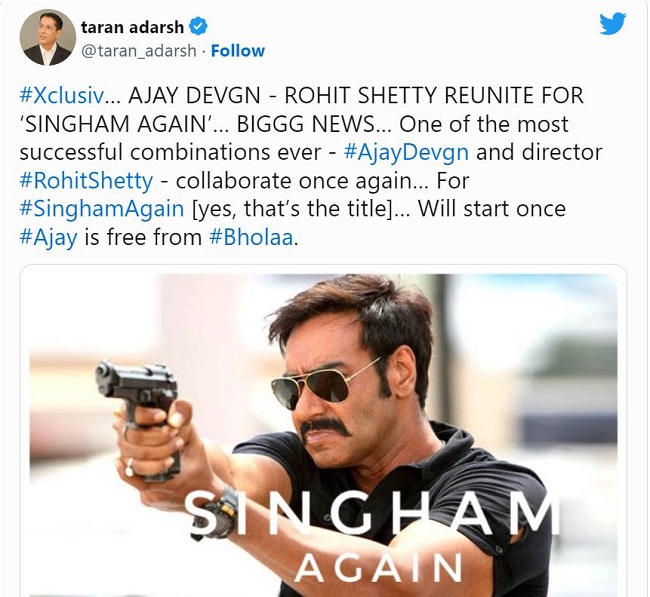Click the #Ajay hashtag
The width and height of the screenshot is (650, 597).
point(49,237)
